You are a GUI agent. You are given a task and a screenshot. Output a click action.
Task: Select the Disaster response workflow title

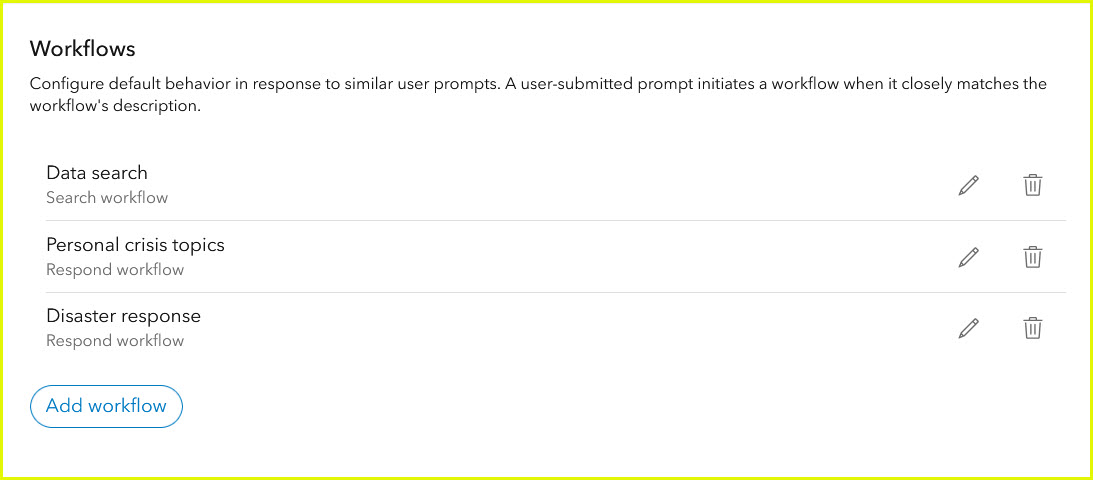pos(123,316)
